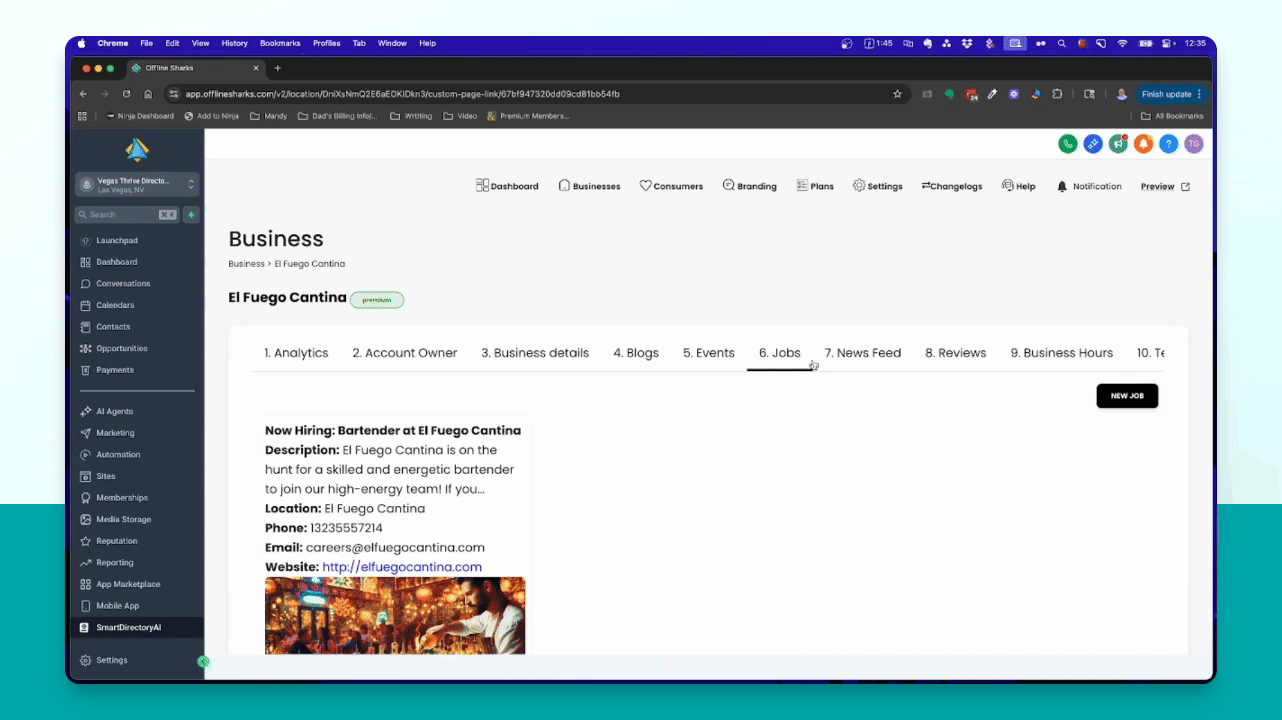Switch to the 1. Analytics tab
1282x720 pixels.
tap(296, 353)
